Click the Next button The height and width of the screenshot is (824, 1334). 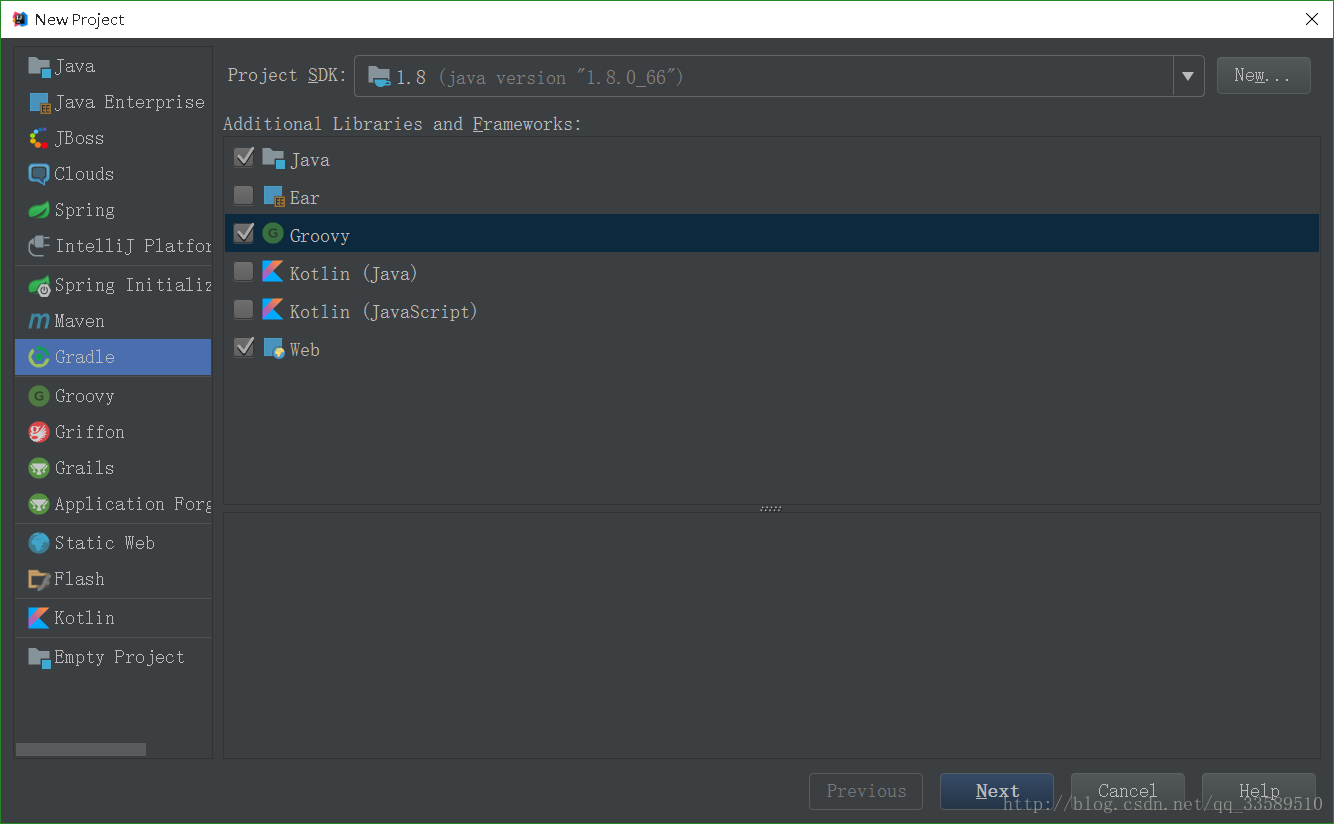(x=997, y=792)
